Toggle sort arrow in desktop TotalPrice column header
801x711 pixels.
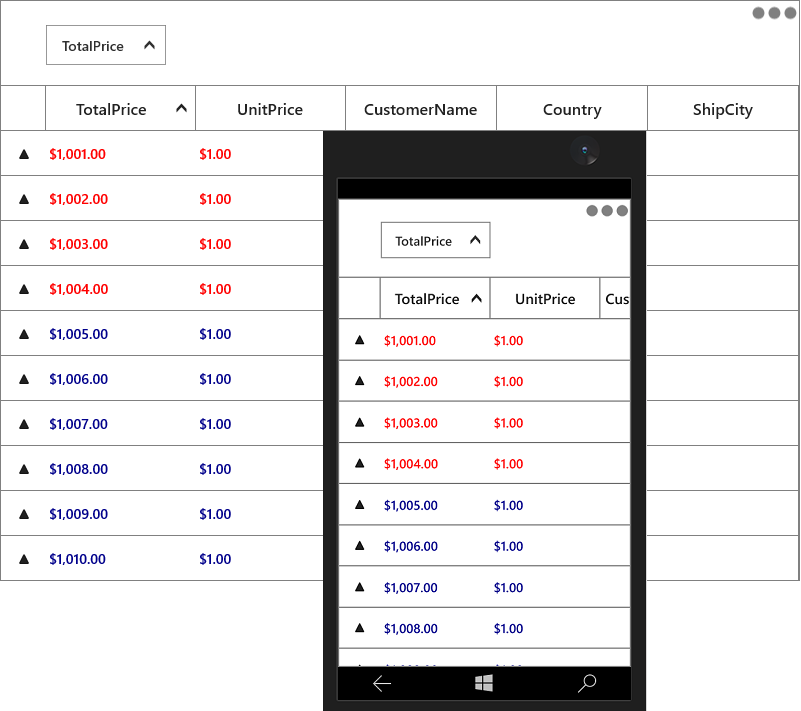click(181, 108)
